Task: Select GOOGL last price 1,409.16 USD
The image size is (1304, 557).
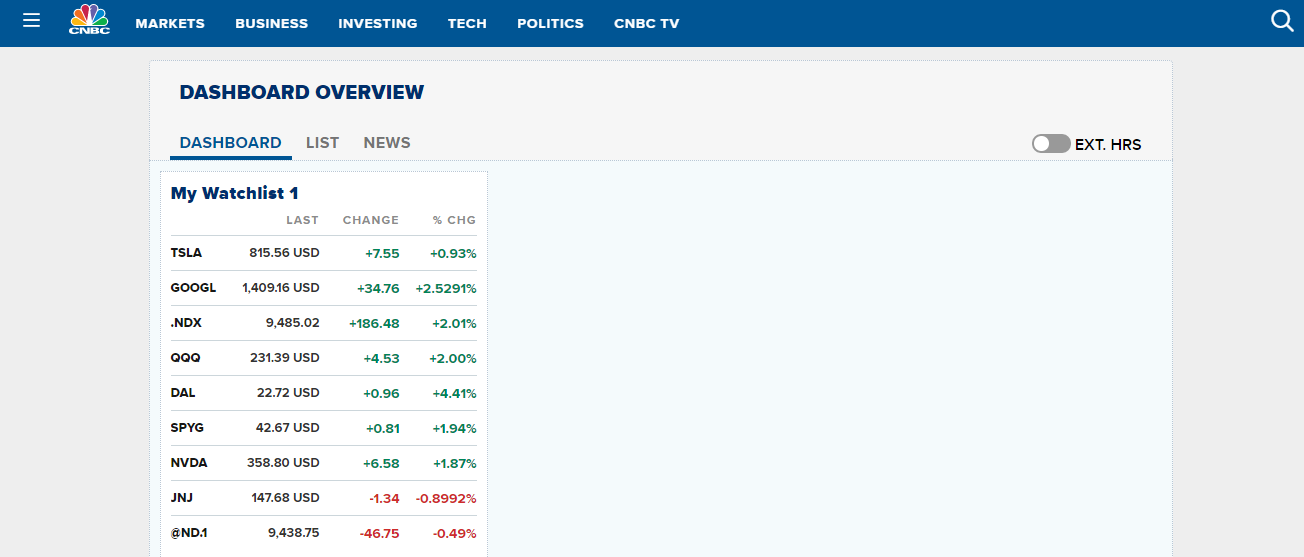Action: 281,288
